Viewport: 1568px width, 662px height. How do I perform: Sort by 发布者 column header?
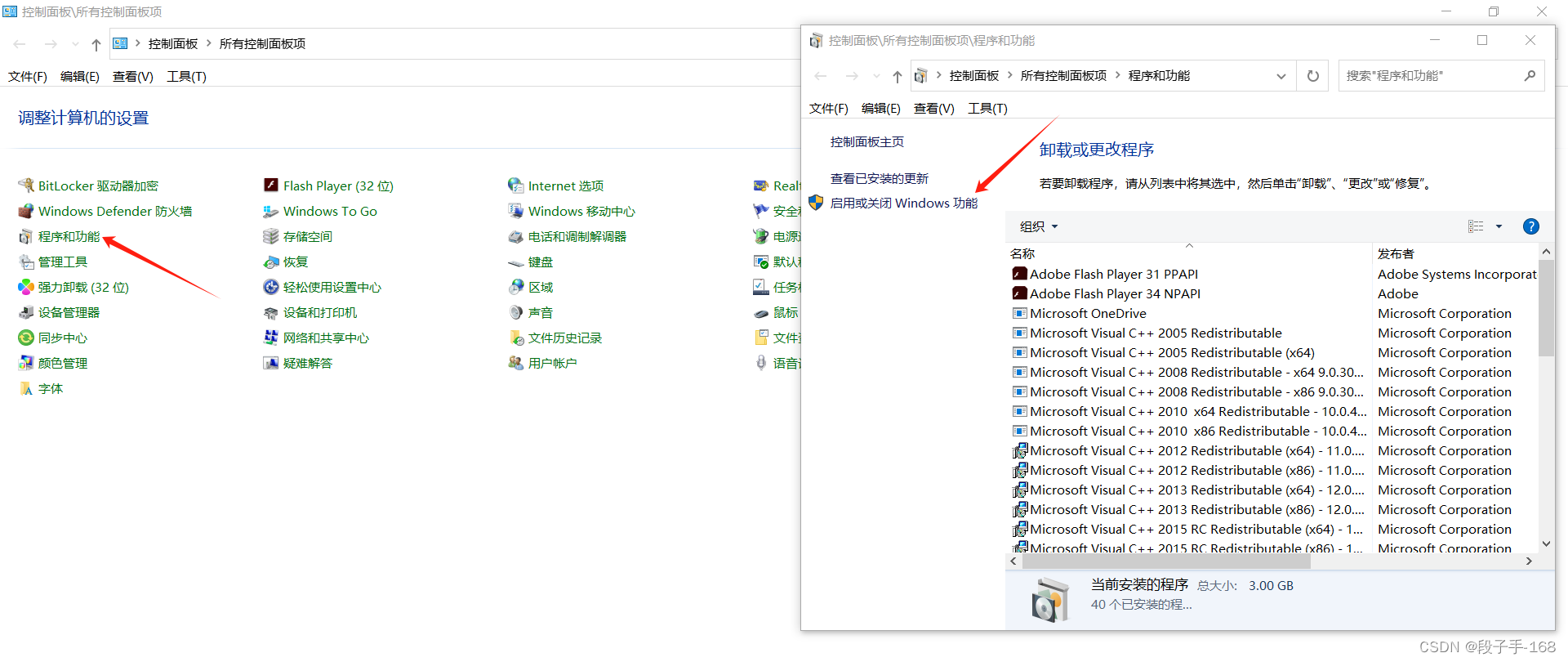[x=1456, y=253]
